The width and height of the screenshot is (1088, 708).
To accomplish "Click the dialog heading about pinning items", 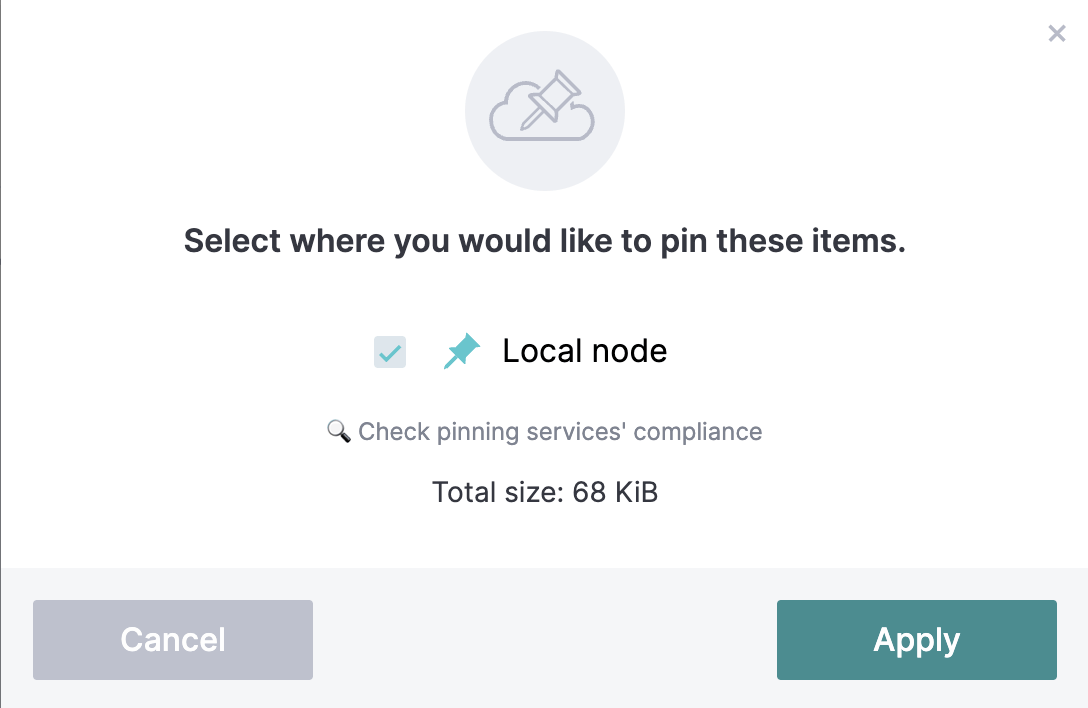I will [545, 241].
